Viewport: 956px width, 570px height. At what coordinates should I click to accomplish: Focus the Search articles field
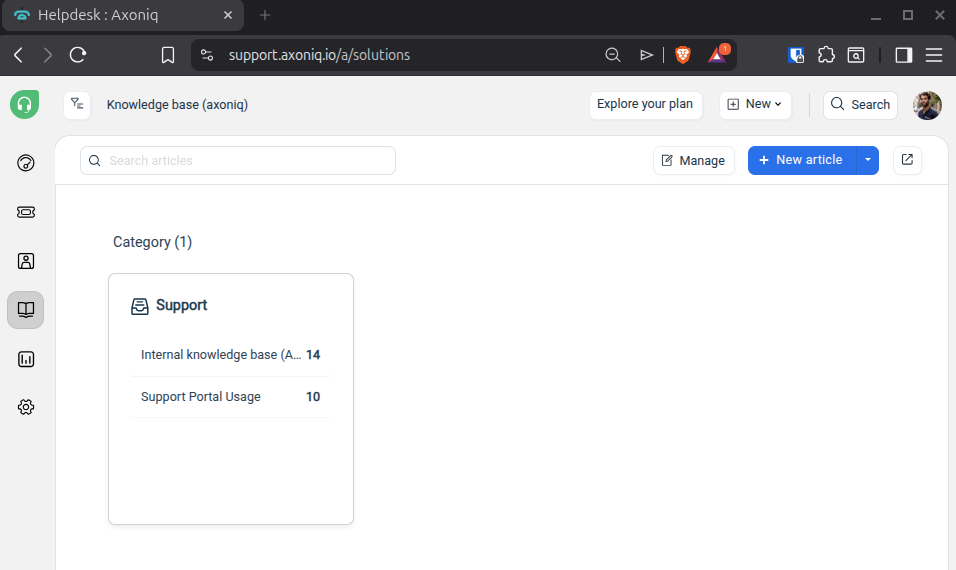[x=238, y=160]
